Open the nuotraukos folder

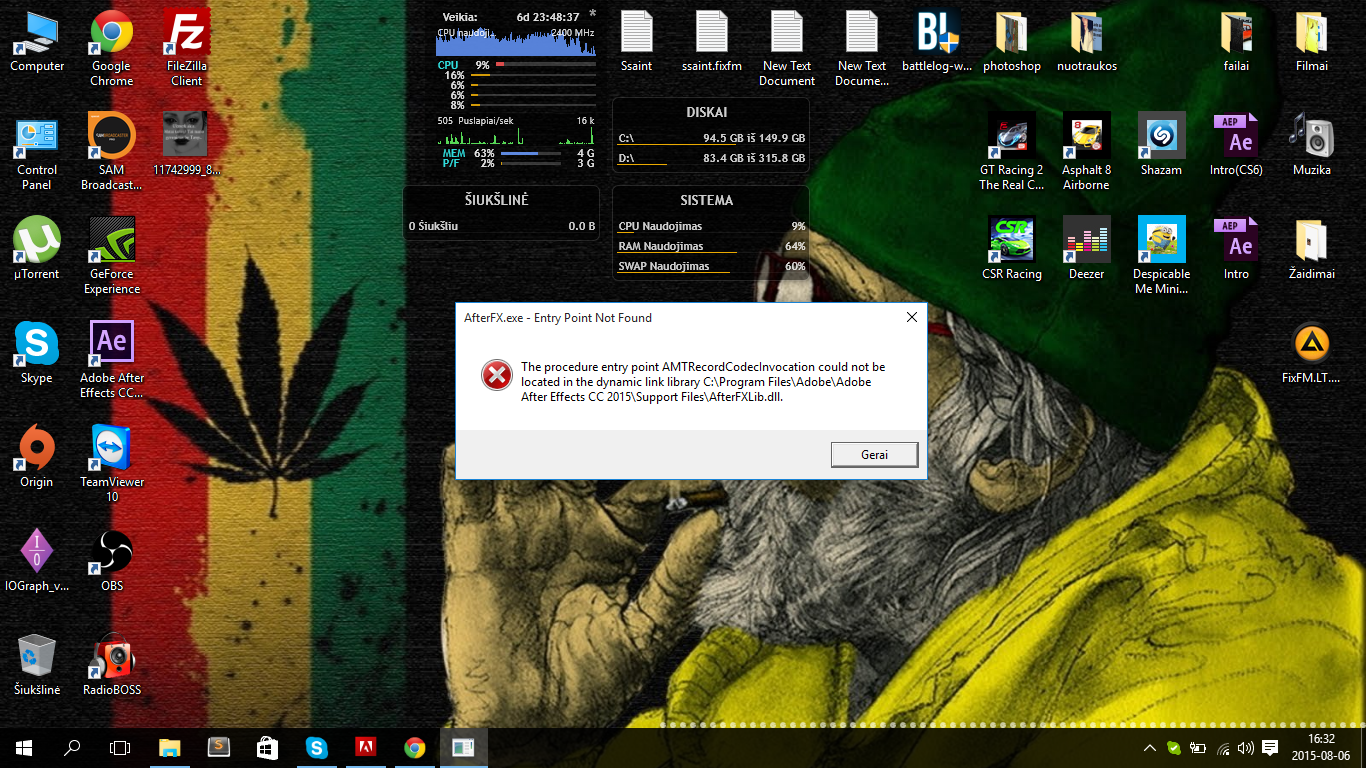(1087, 42)
